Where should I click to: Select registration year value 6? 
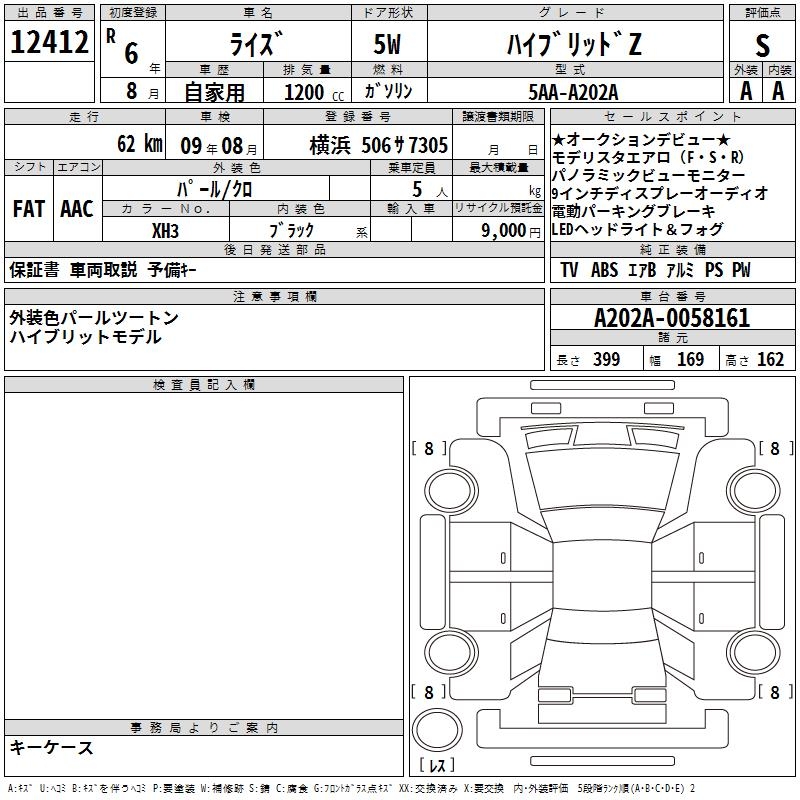coord(131,53)
